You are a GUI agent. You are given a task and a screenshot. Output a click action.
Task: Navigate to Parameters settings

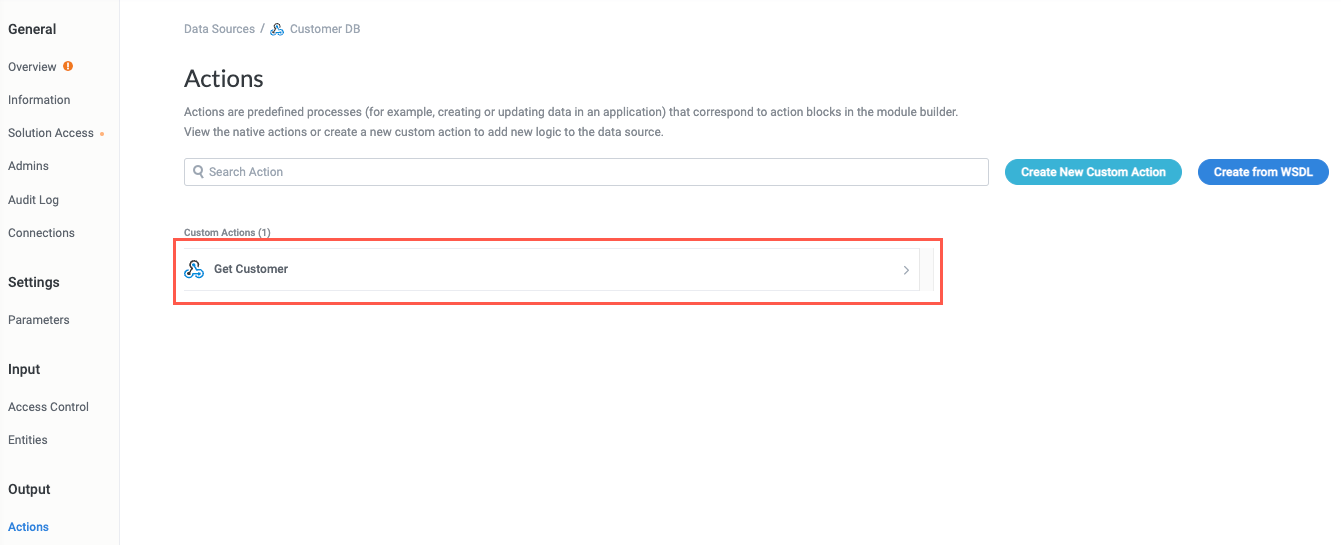[39, 320]
